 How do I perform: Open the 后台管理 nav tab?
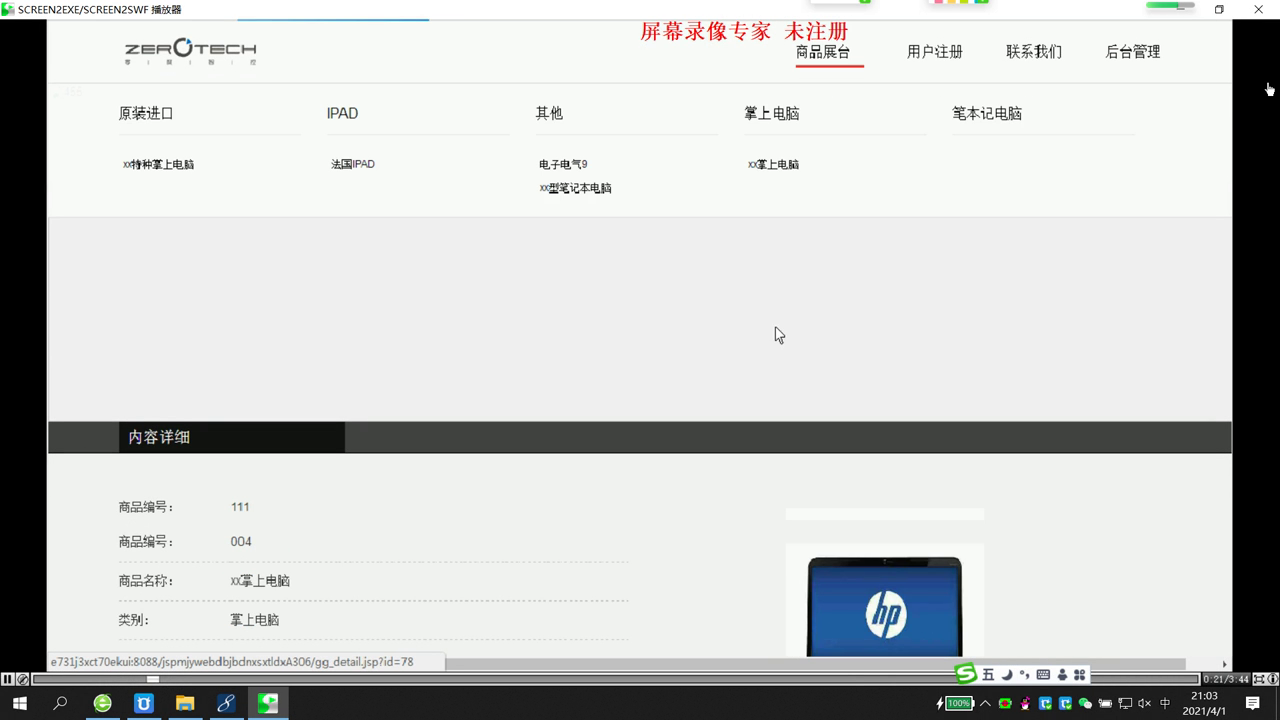click(x=1133, y=52)
